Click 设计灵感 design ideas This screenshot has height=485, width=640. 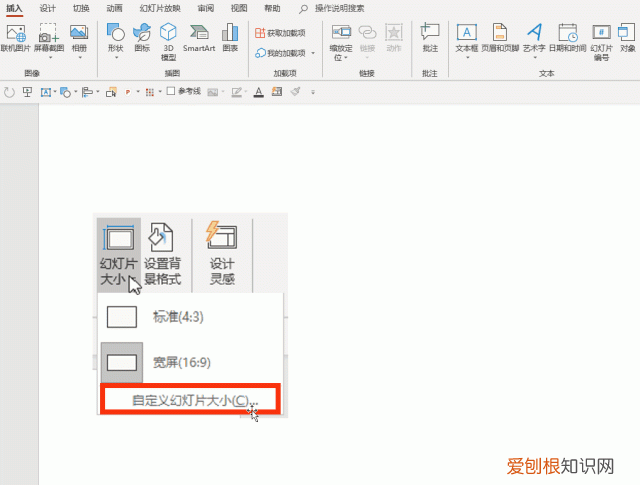222,254
